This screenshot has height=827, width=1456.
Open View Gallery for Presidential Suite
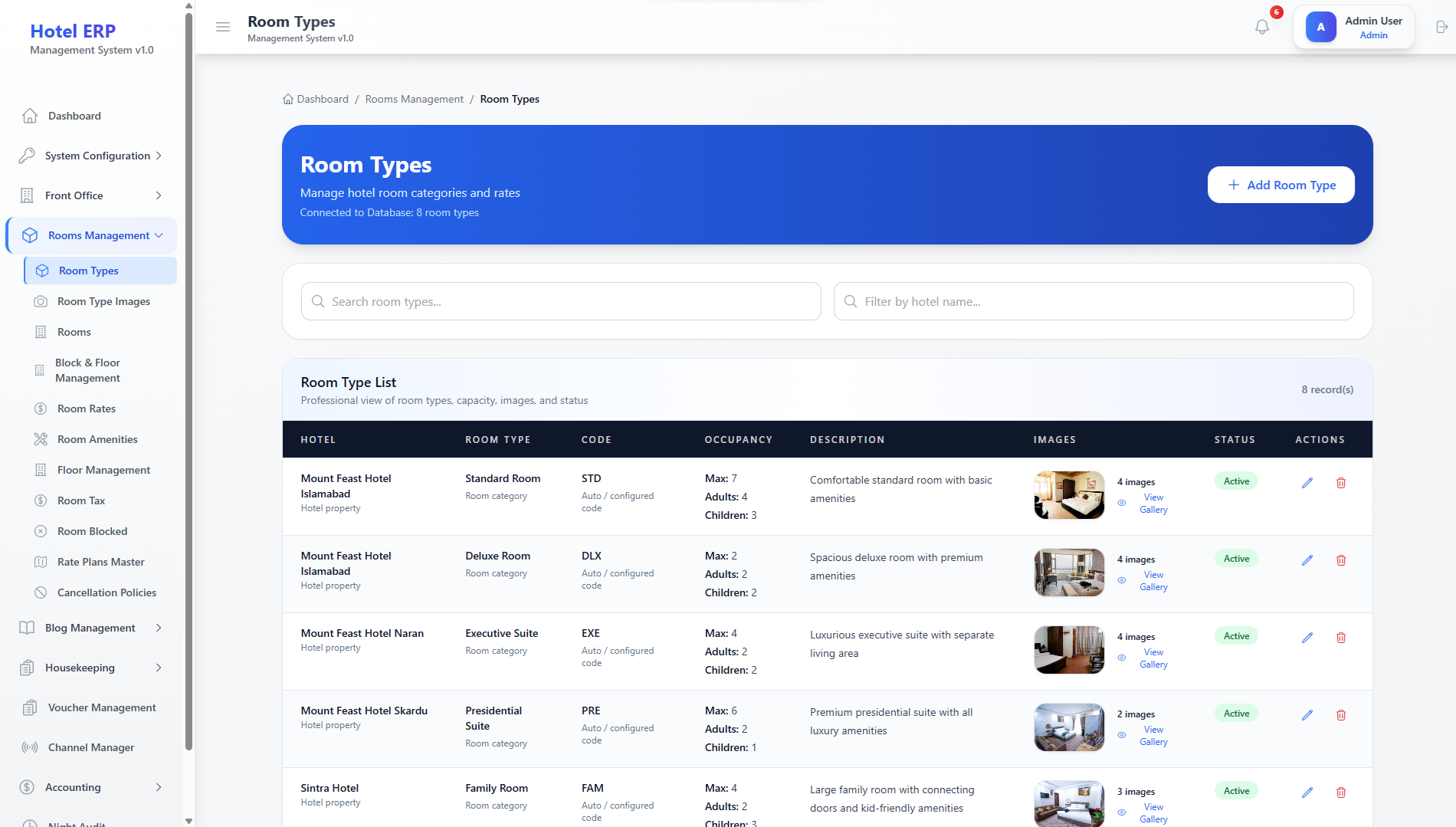[x=1153, y=736]
